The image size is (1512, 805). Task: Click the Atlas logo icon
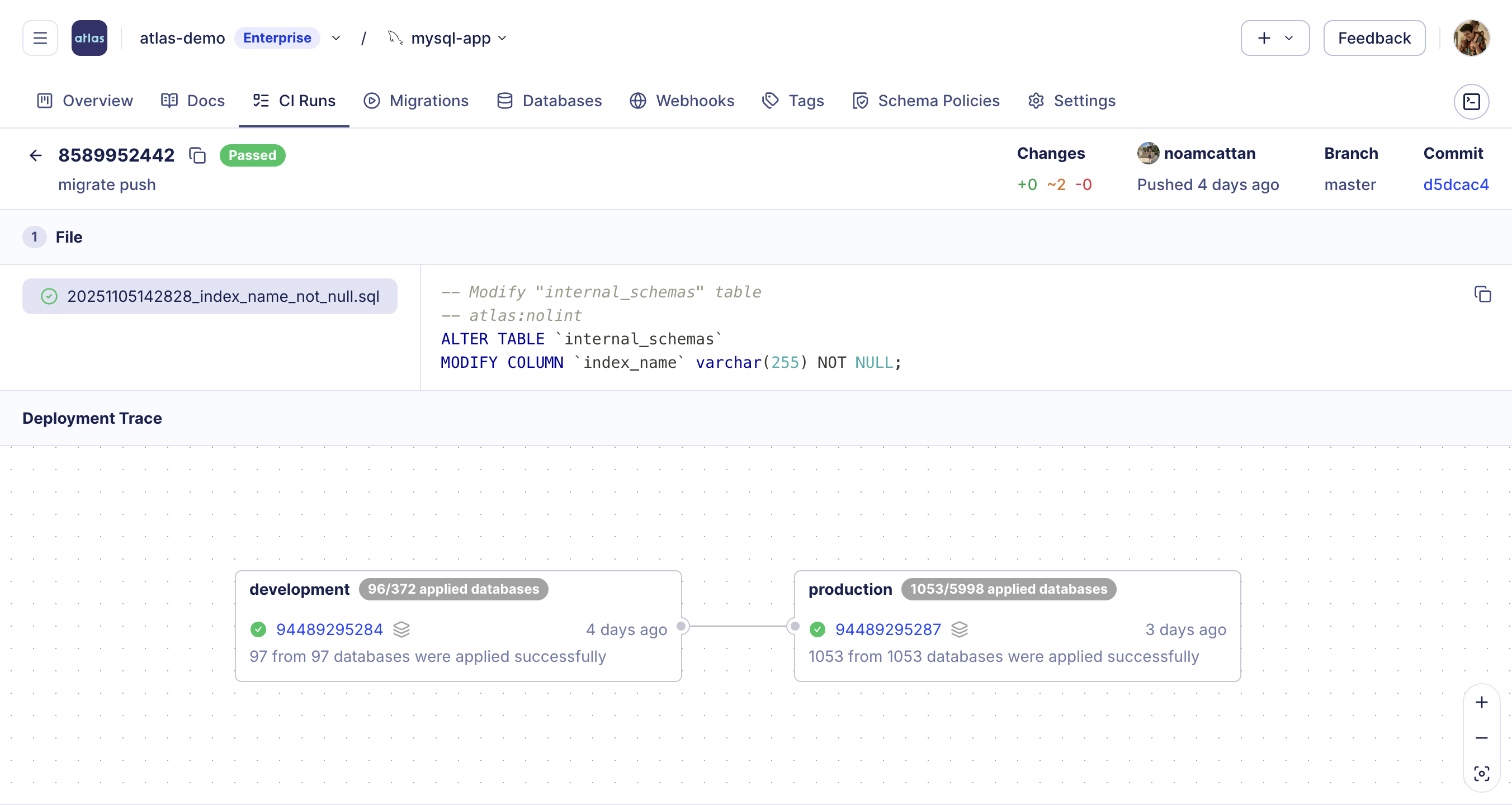89,38
